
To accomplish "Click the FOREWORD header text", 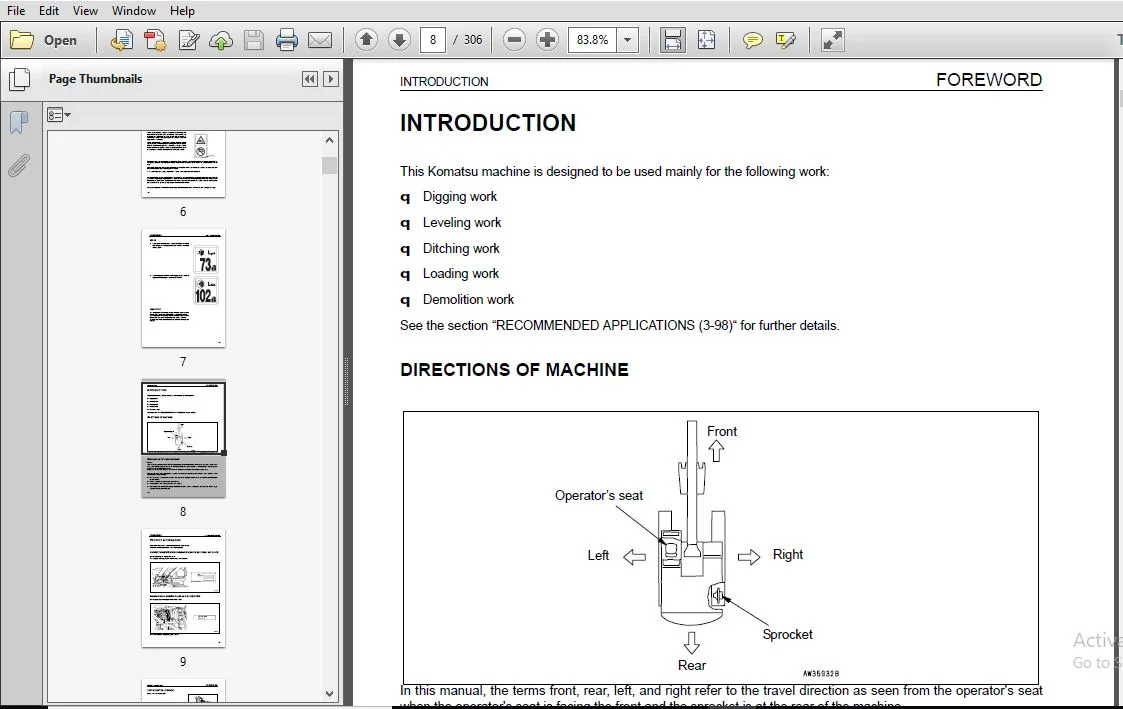I will pyautogui.click(x=989, y=79).
